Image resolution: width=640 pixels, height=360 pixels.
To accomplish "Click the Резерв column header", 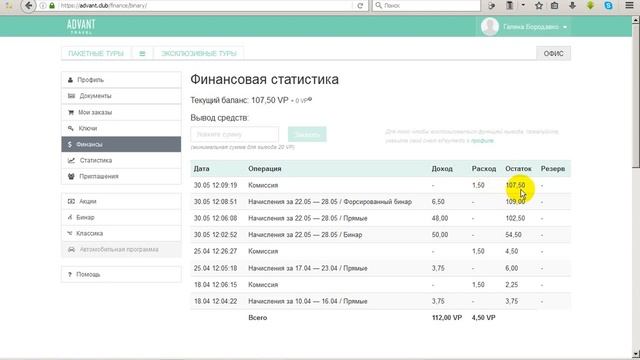I will tap(553, 169).
